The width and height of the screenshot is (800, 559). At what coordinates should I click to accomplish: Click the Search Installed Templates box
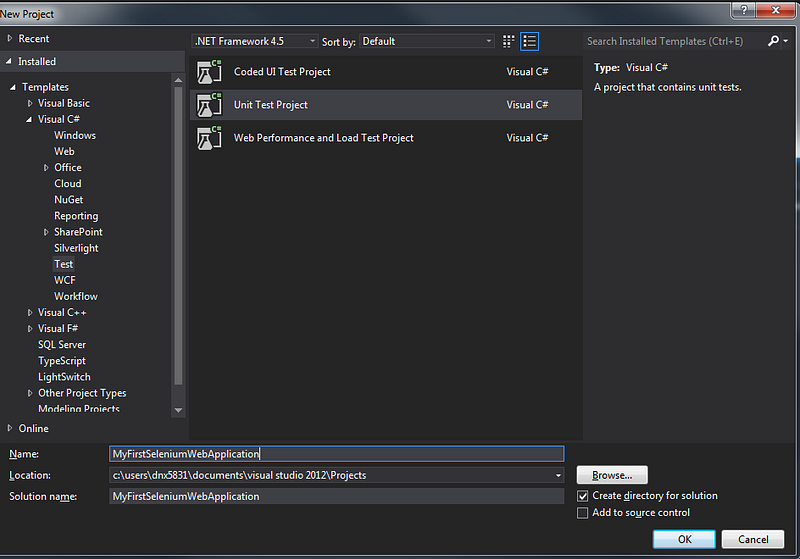pyautogui.click(x=674, y=41)
